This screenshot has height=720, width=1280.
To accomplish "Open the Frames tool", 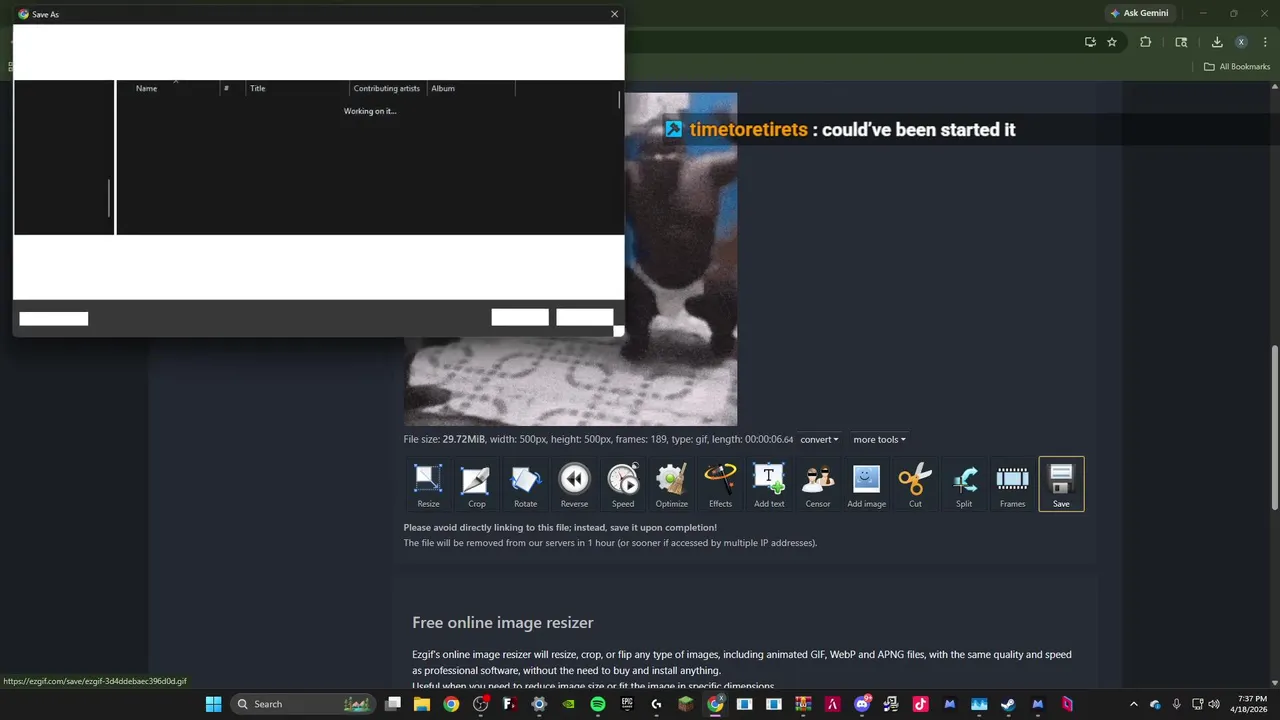I will [1012, 485].
